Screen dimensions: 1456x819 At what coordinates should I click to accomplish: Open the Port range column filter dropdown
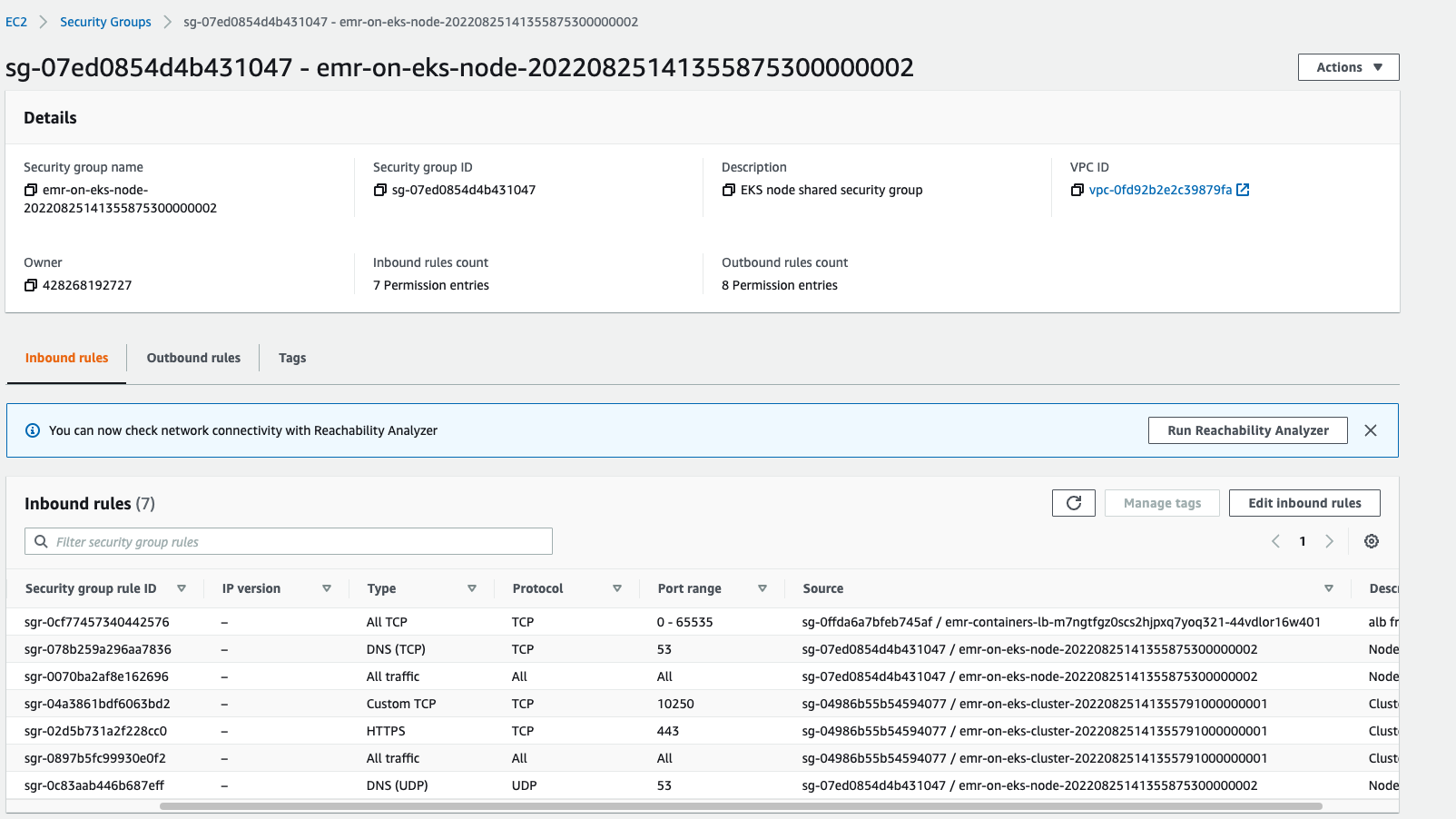762,587
